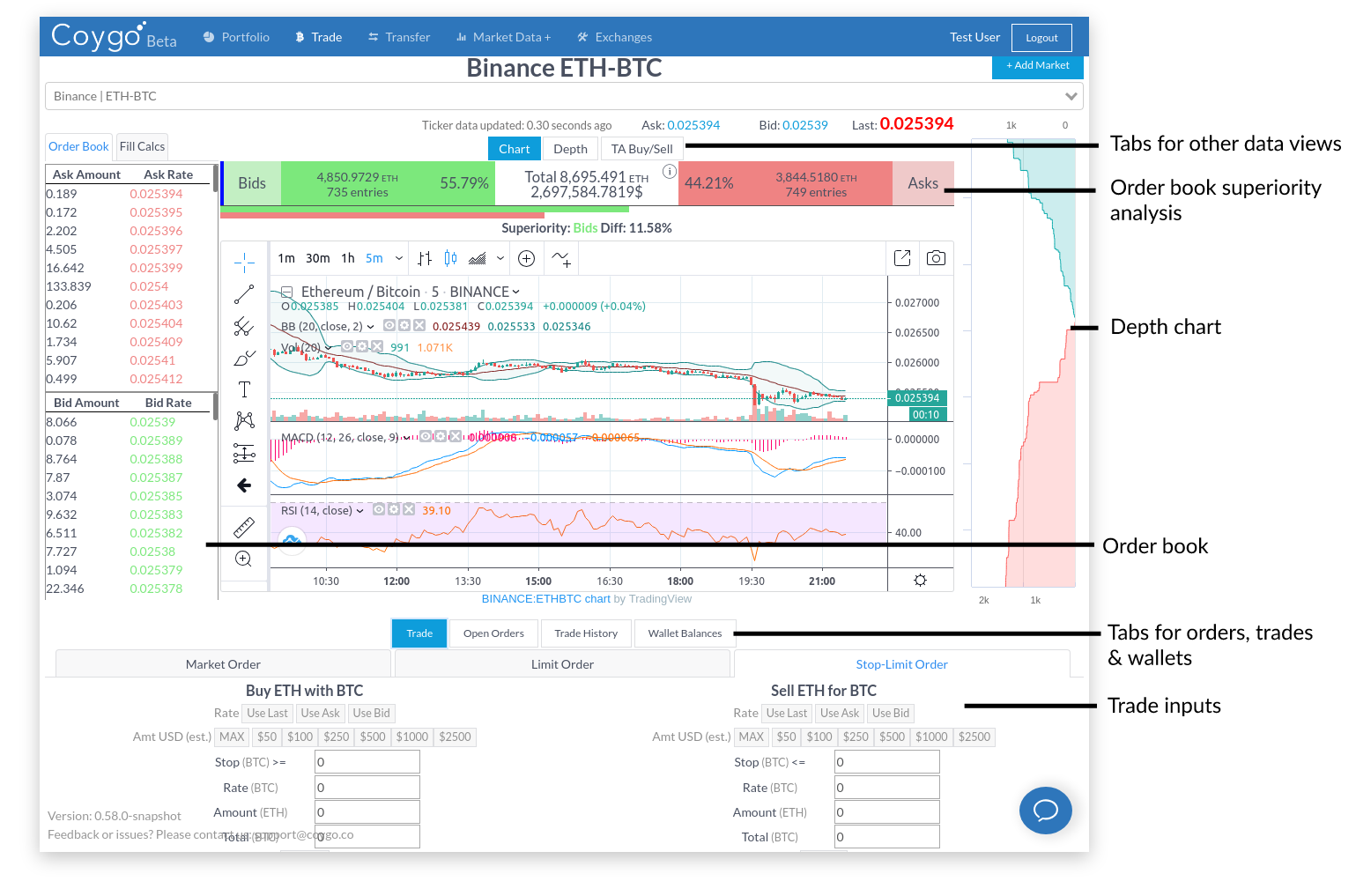The width and height of the screenshot is (1356, 896).
Task: Open the TA Buy/Sell tab
Action: (642, 149)
